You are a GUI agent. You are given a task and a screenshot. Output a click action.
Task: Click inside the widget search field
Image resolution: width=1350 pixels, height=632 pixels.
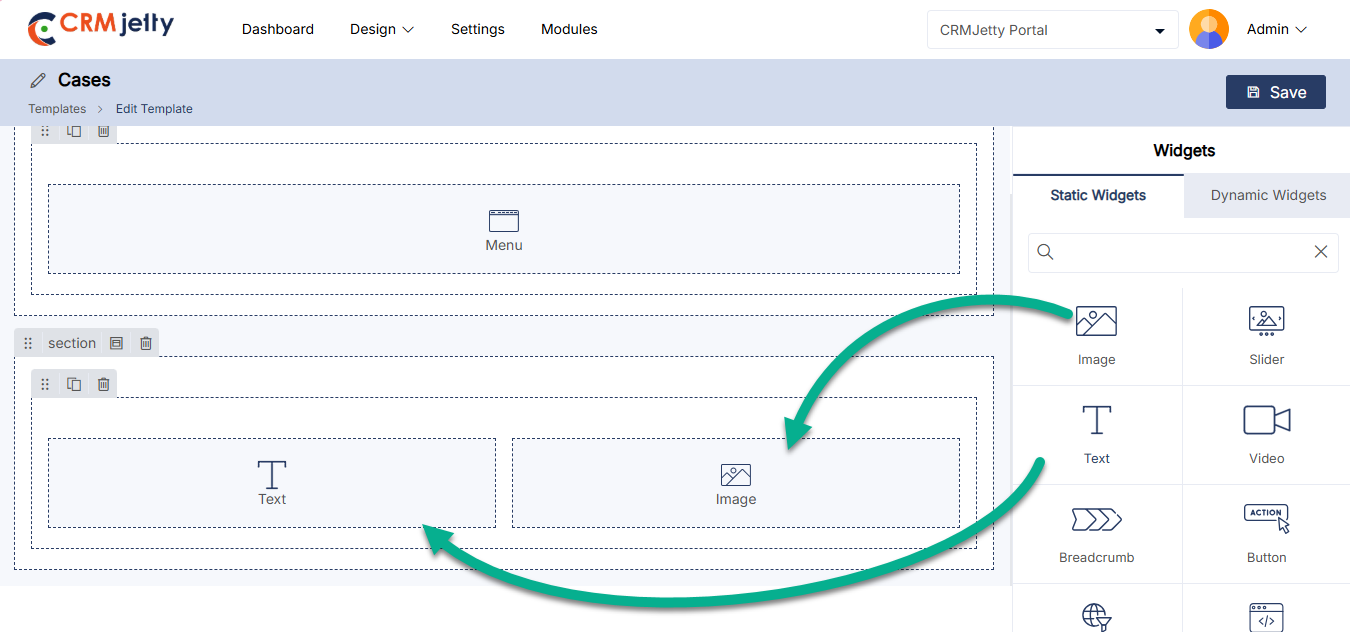1180,252
